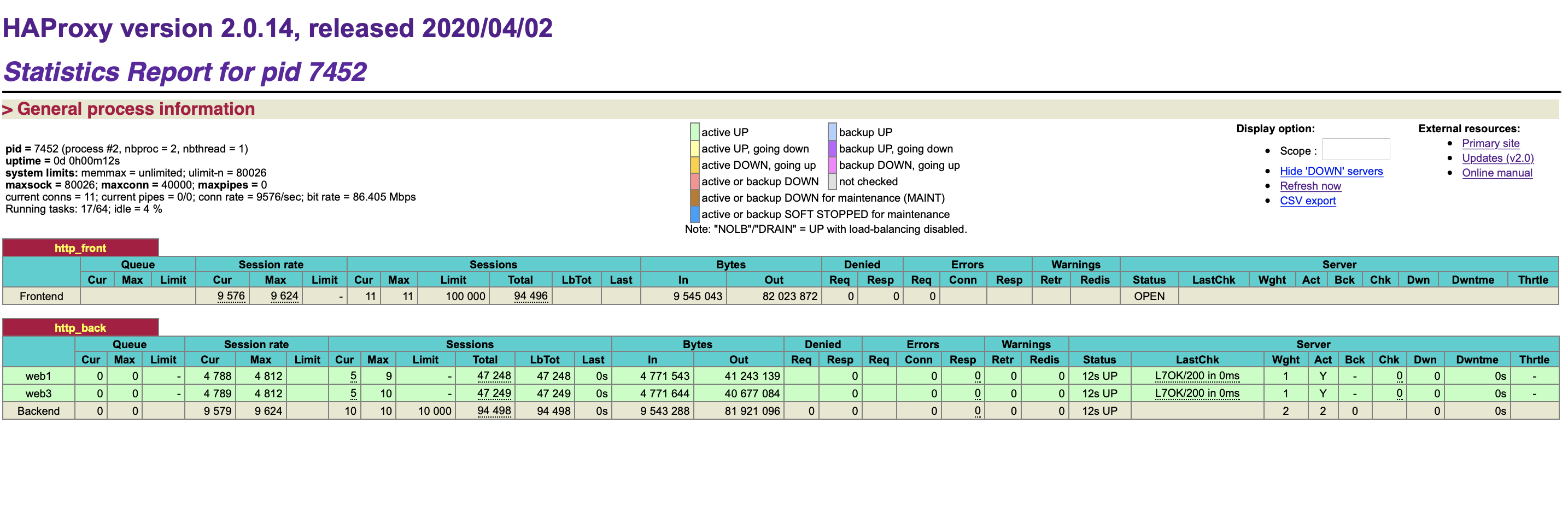Select the http_back proxy title

click(x=80, y=328)
